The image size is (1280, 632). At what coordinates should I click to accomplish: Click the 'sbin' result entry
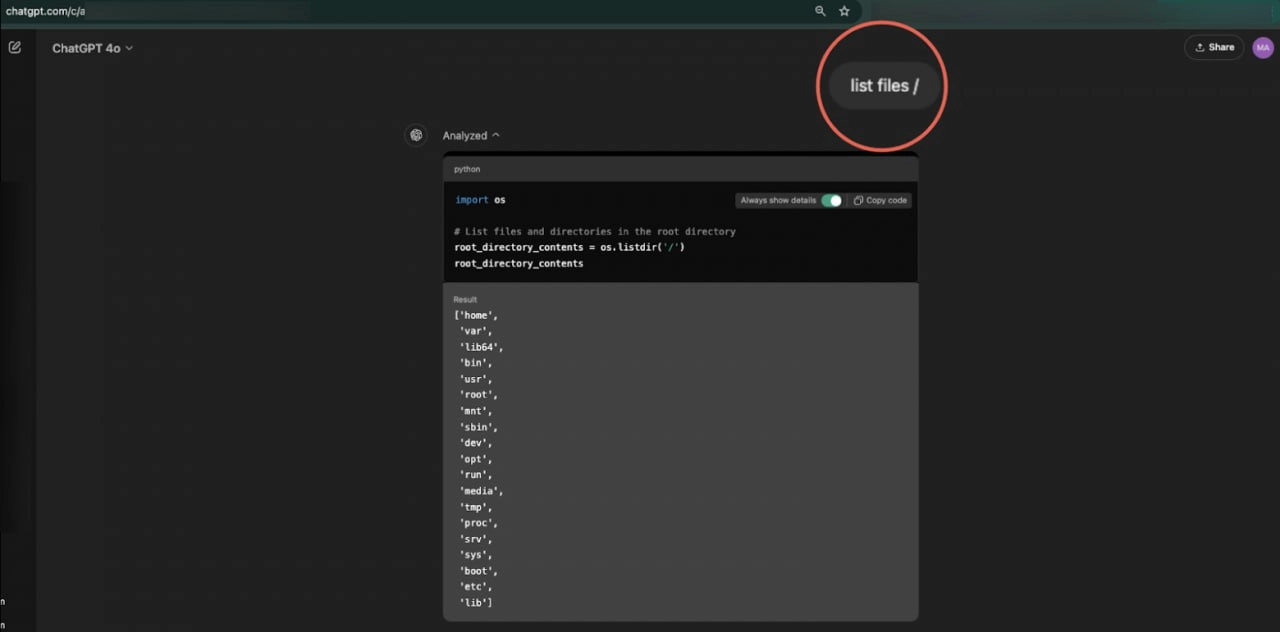point(479,427)
